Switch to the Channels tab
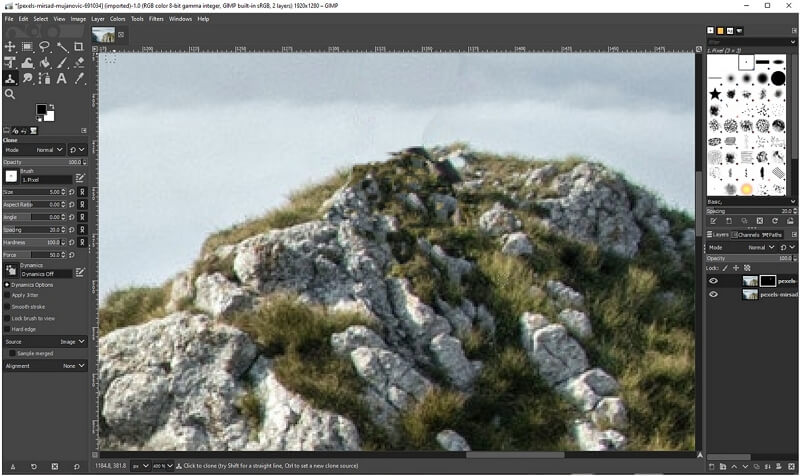 (745, 235)
